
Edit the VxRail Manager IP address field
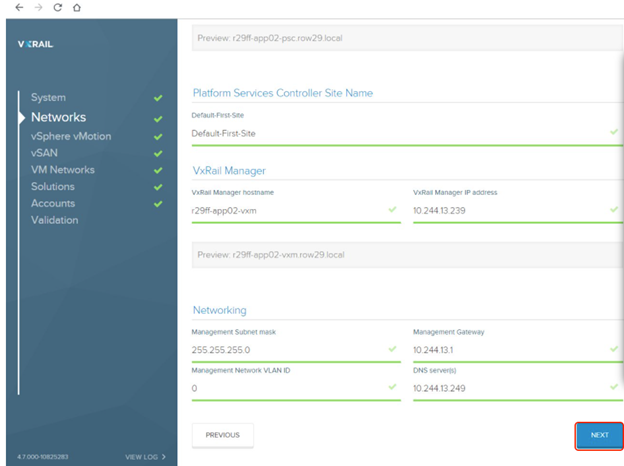[518, 211]
